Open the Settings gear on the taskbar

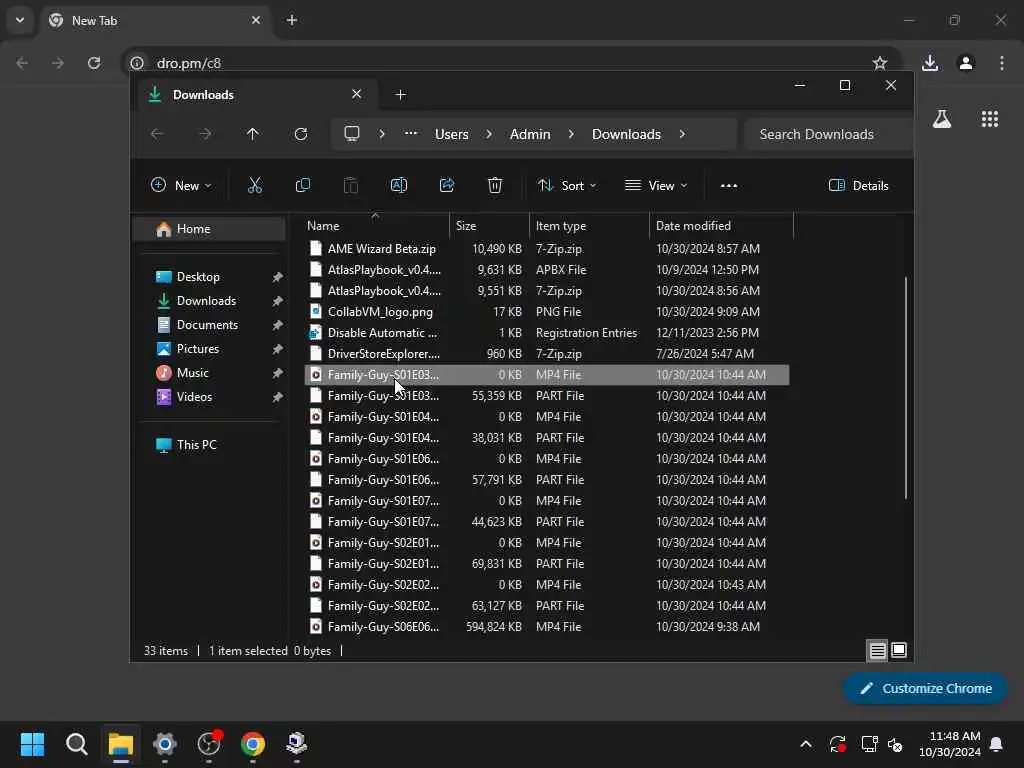pyautogui.click(x=165, y=744)
